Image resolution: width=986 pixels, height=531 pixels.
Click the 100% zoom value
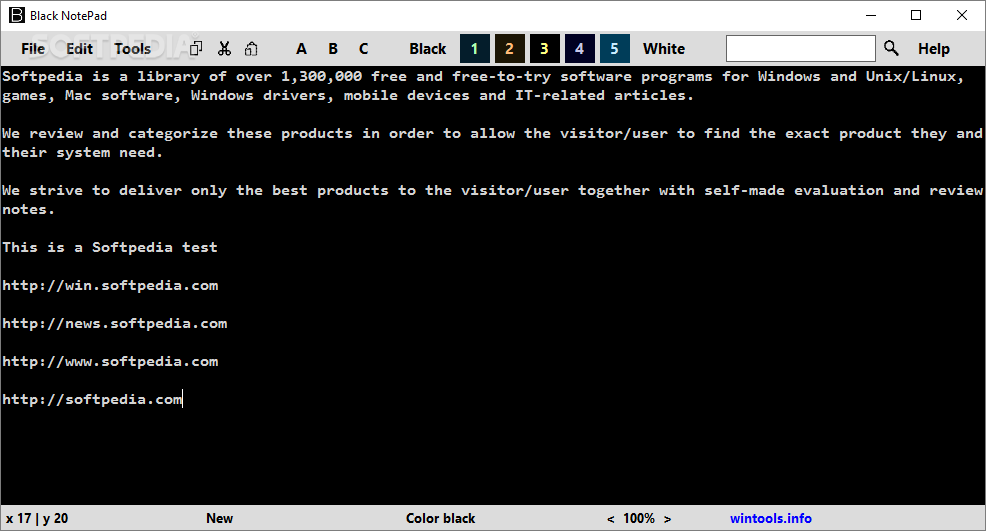tap(639, 518)
